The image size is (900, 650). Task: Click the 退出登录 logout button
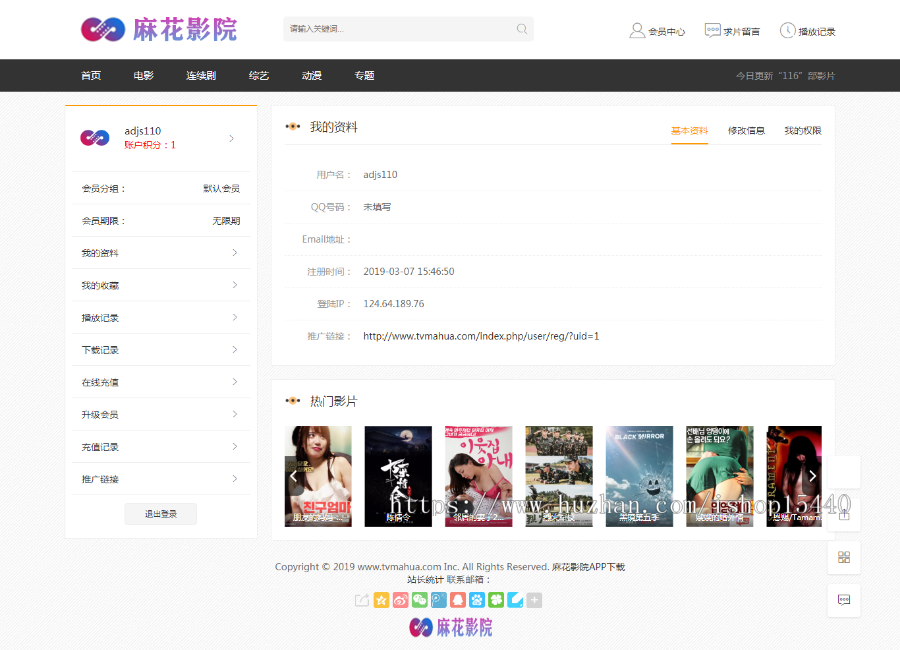[x=160, y=513]
